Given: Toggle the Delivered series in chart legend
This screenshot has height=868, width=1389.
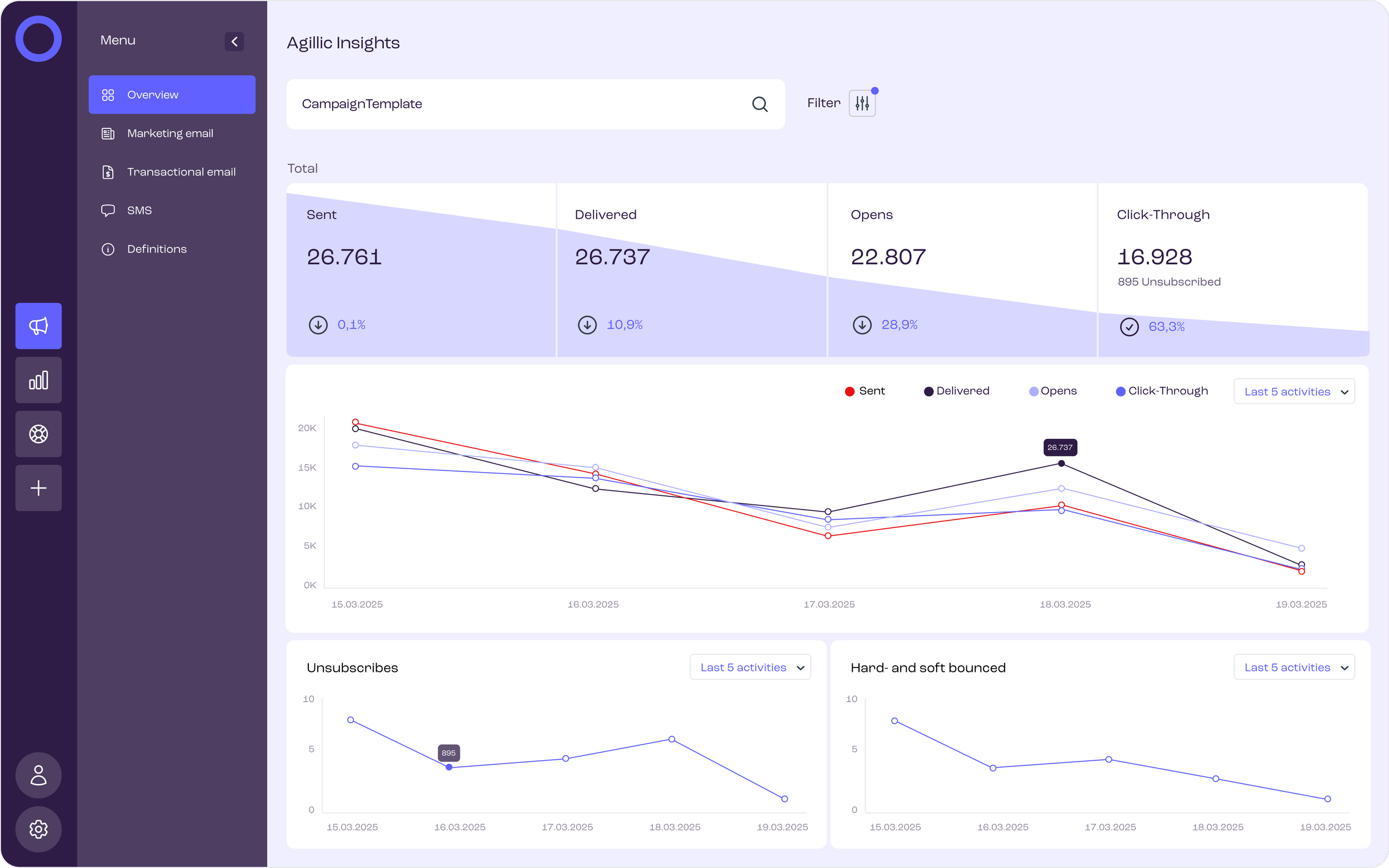Looking at the screenshot, I should coord(957,391).
